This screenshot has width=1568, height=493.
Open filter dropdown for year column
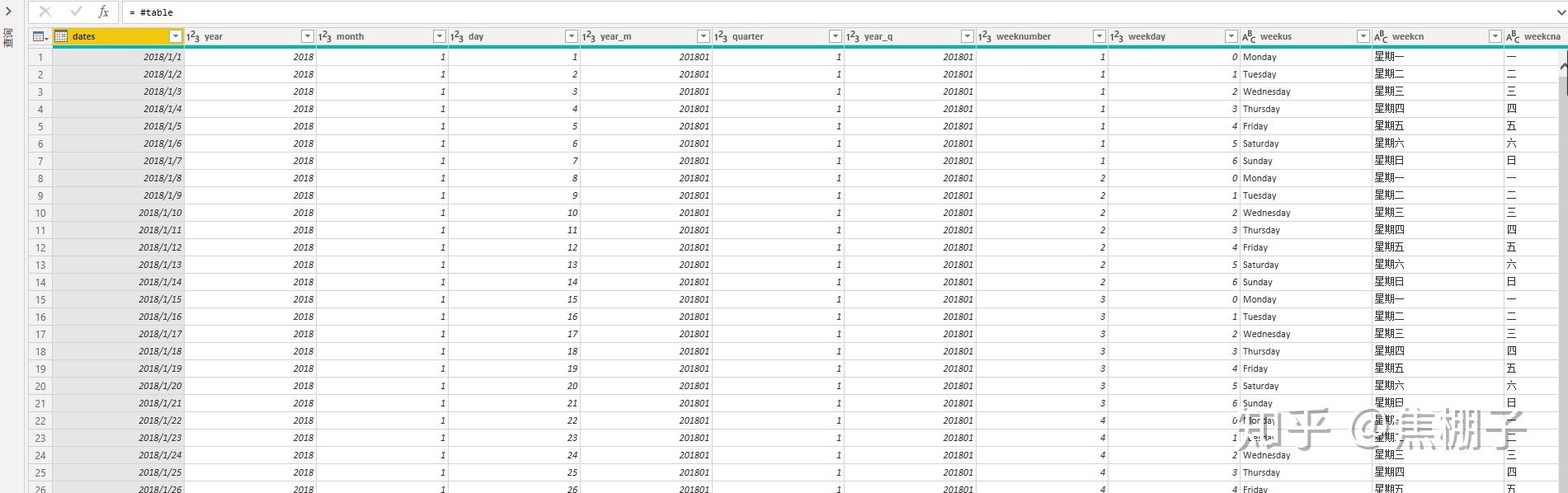pyautogui.click(x=307, y=36)
